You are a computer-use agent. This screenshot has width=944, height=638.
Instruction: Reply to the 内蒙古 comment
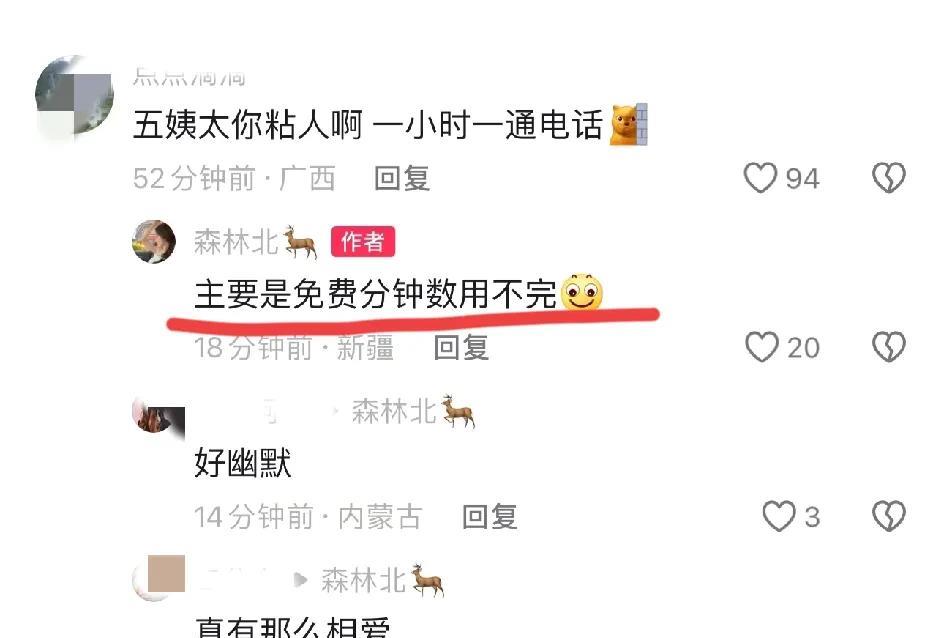(489, 517)
